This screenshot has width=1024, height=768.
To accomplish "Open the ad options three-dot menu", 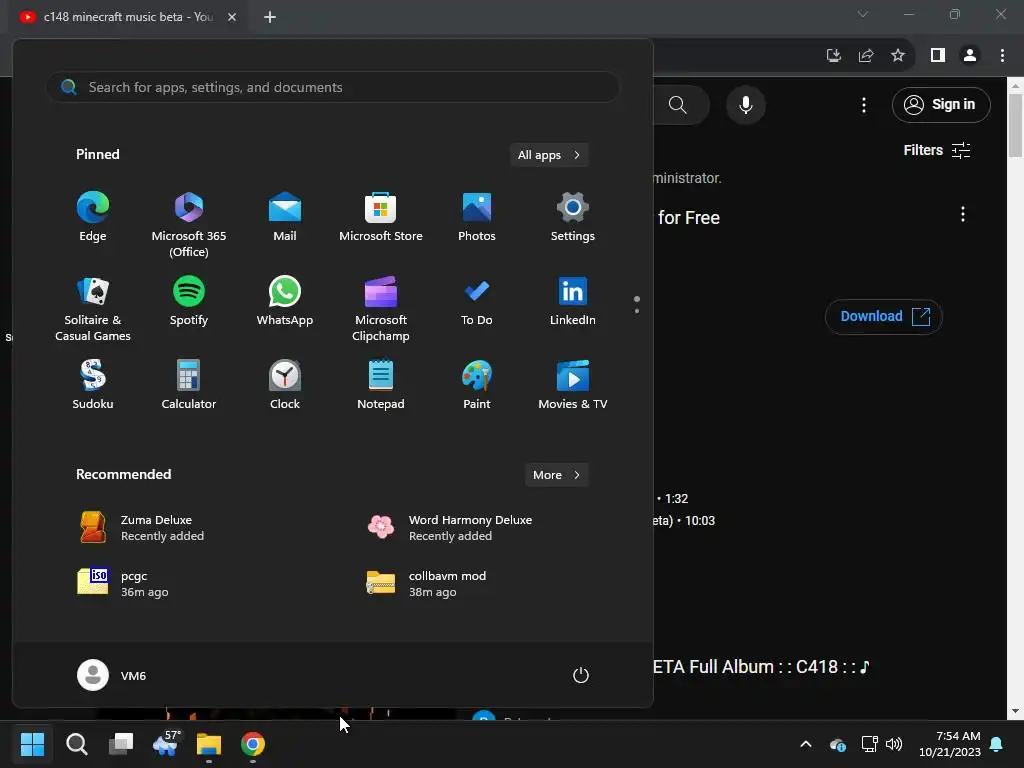I will click(963, 214).
